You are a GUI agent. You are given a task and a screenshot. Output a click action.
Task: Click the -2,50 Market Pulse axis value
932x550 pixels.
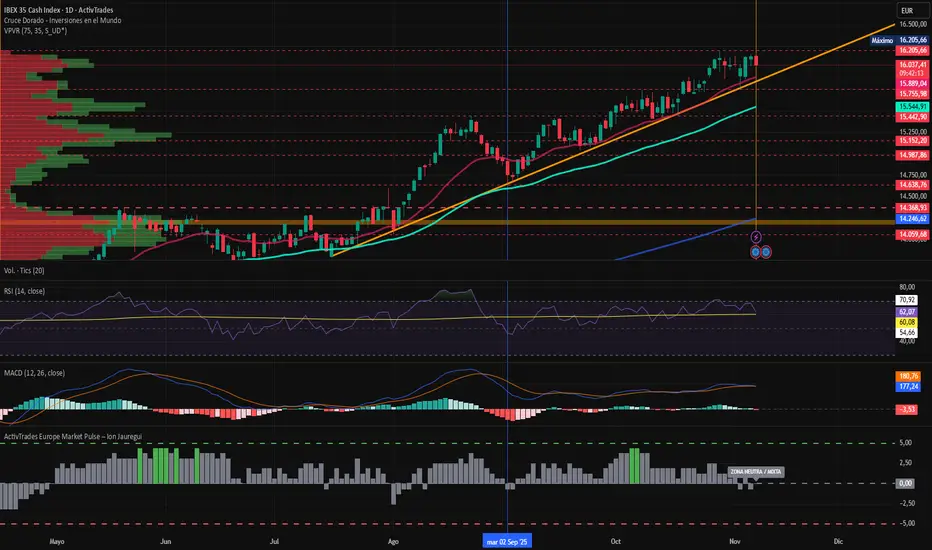pyautogui.click(x=906, y=504)
